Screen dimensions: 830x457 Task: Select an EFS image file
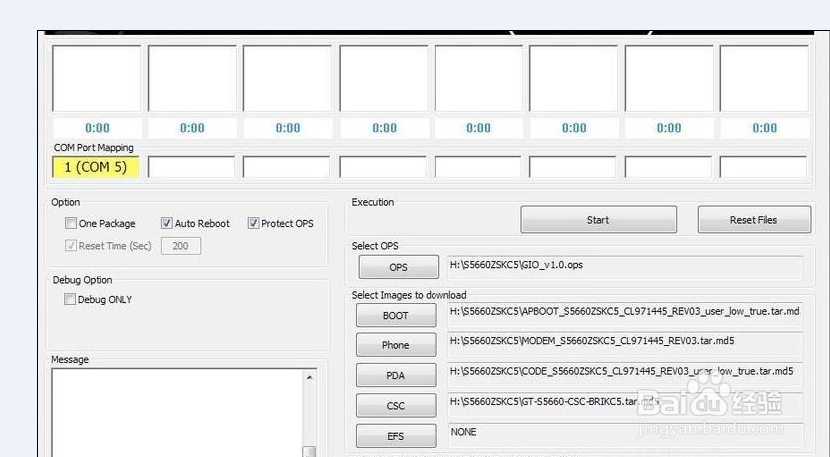point(396,436)
